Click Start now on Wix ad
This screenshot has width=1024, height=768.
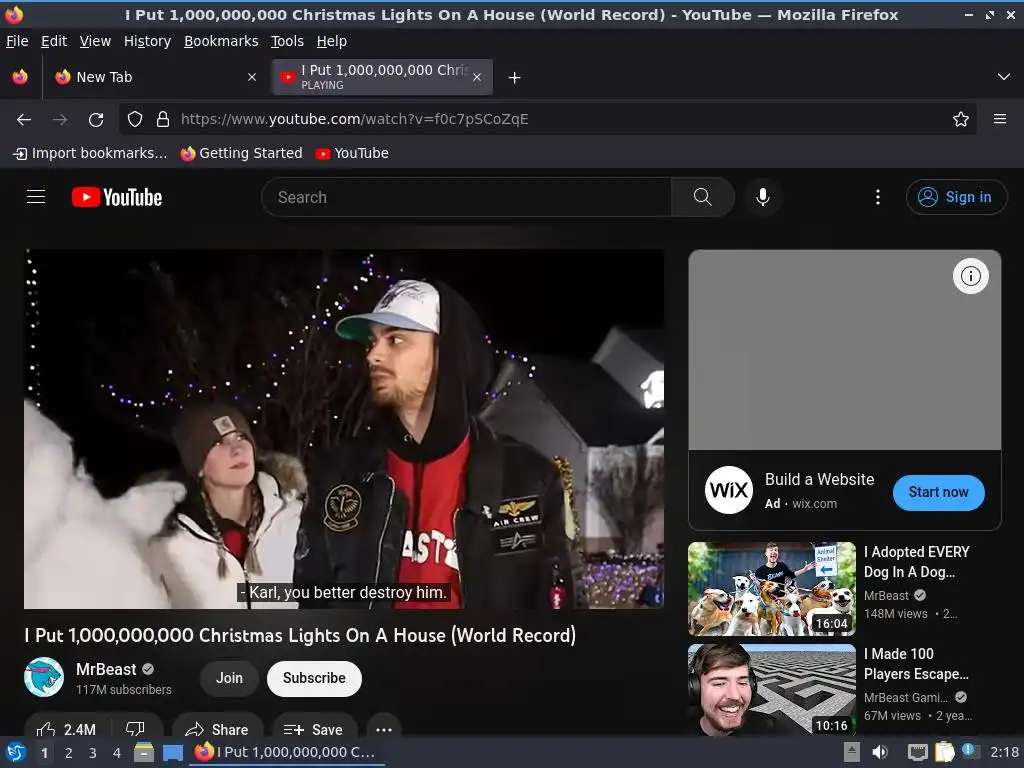pyautogui.click(x=938, y=492)
